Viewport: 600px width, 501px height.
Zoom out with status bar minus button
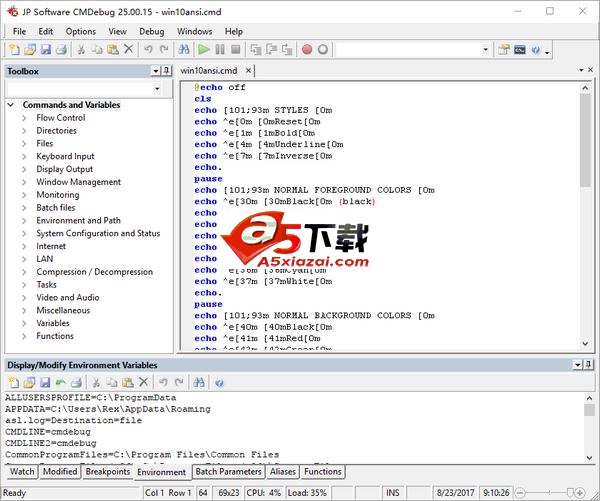pos(520,493)
